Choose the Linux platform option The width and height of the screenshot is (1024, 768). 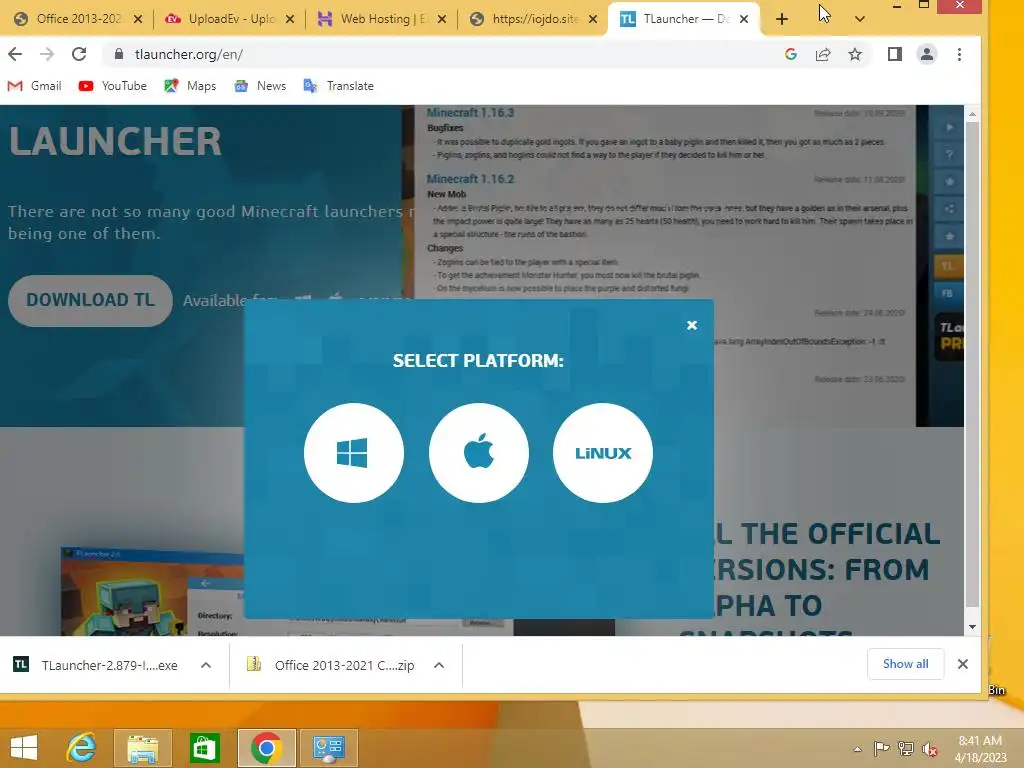tap(603, 453)
